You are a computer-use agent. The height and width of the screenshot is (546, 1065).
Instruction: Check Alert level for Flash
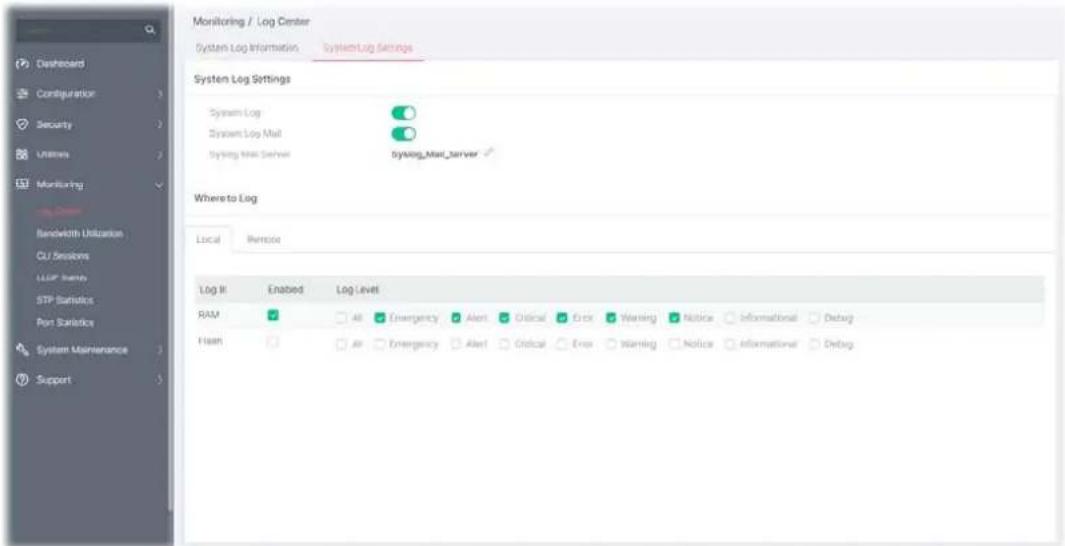pos(456,344)
